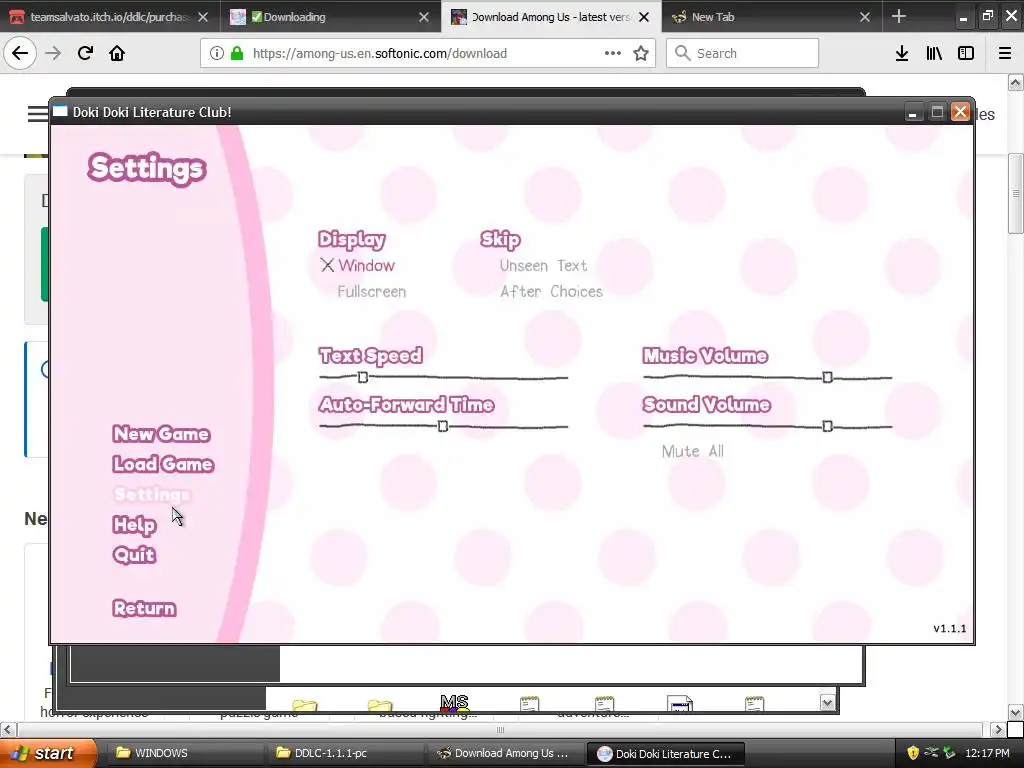
Task: Switch to the New Tab tab
Action: click(771, 17)
